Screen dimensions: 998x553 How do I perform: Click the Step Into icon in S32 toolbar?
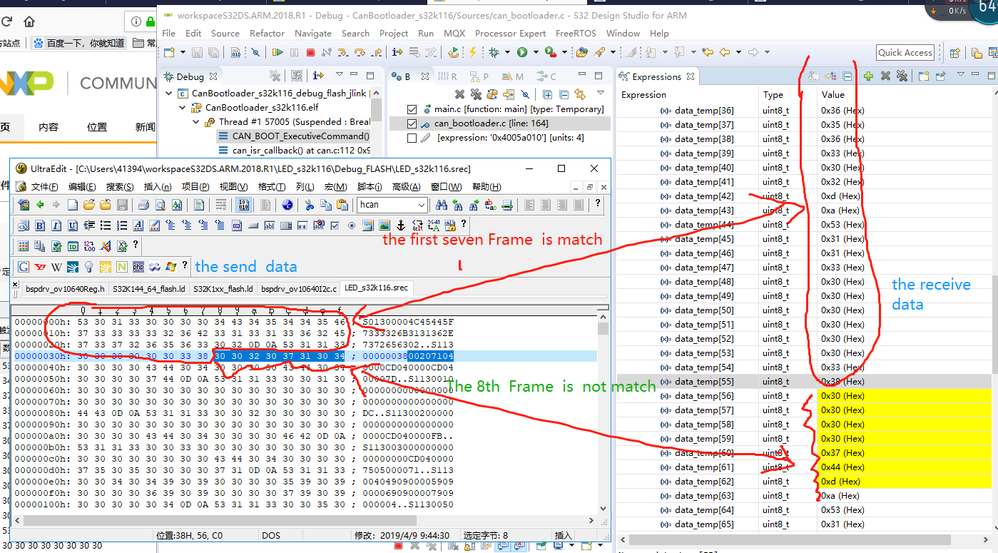click(x=343, y=52)
